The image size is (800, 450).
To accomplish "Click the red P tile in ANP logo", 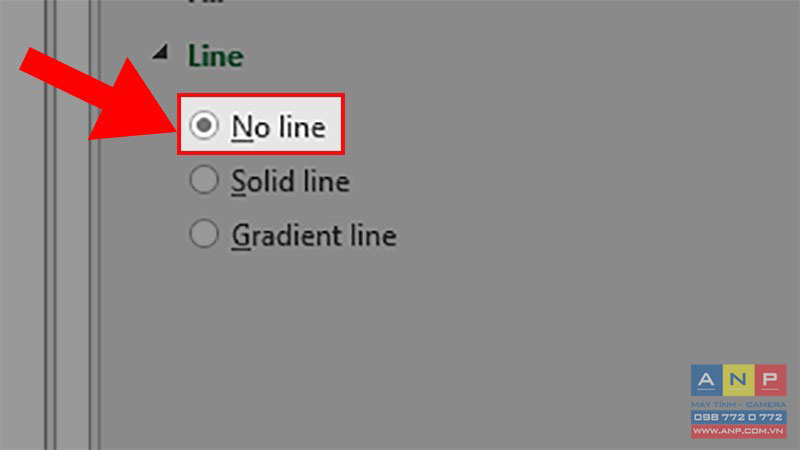I will coord(770,380).
